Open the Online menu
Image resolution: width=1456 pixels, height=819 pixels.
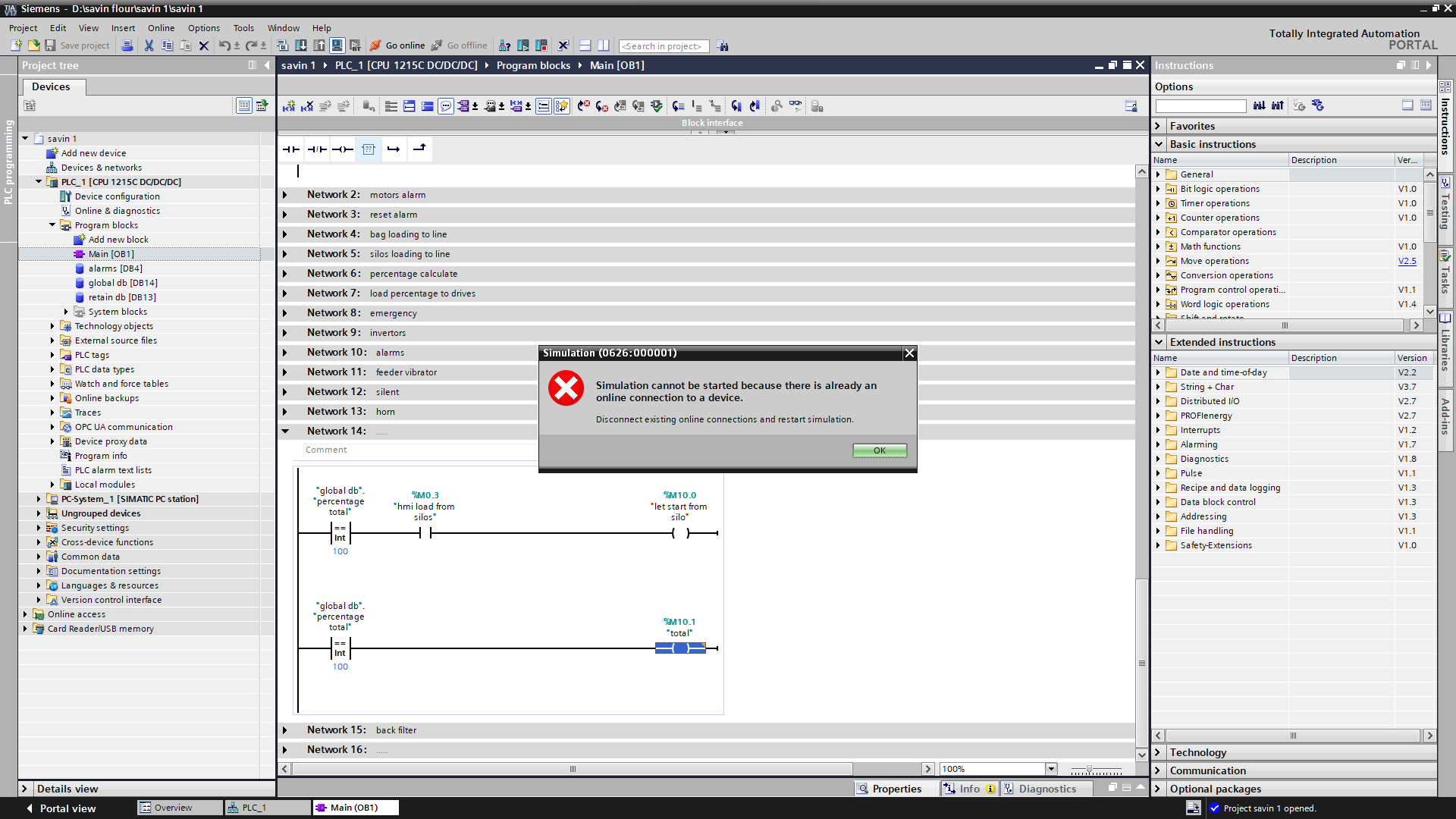coord(161,28)
